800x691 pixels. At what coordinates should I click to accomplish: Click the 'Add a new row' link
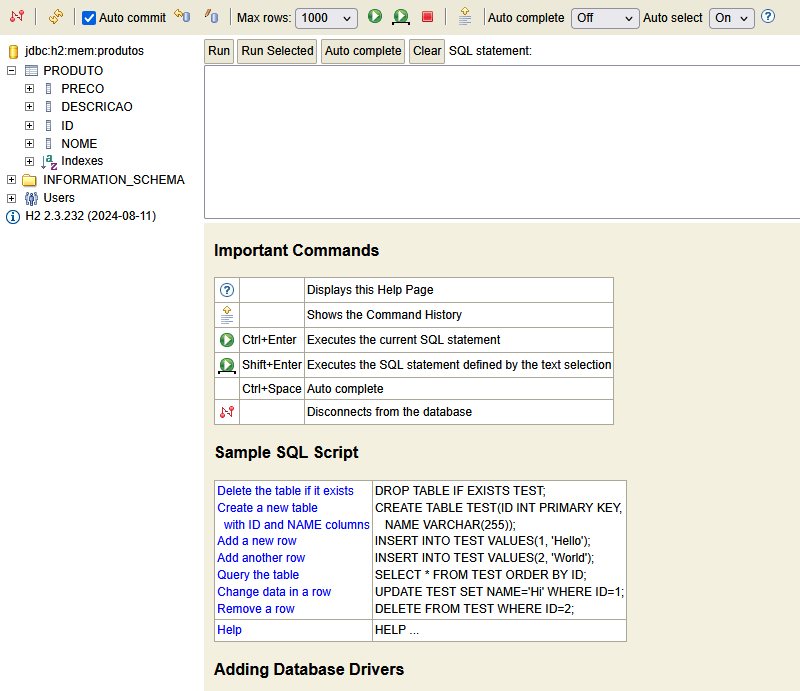(257, 541)
